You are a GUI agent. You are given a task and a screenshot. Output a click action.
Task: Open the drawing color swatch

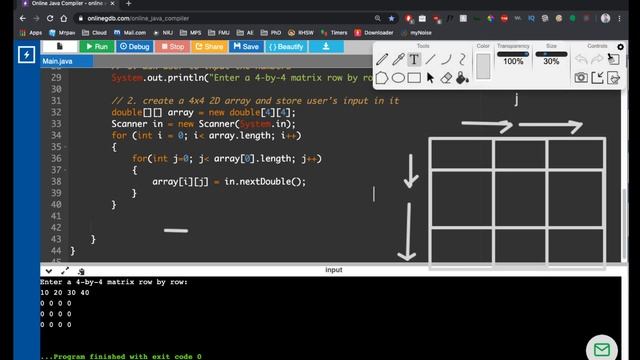pyautogui.click(x=483, y=66)
